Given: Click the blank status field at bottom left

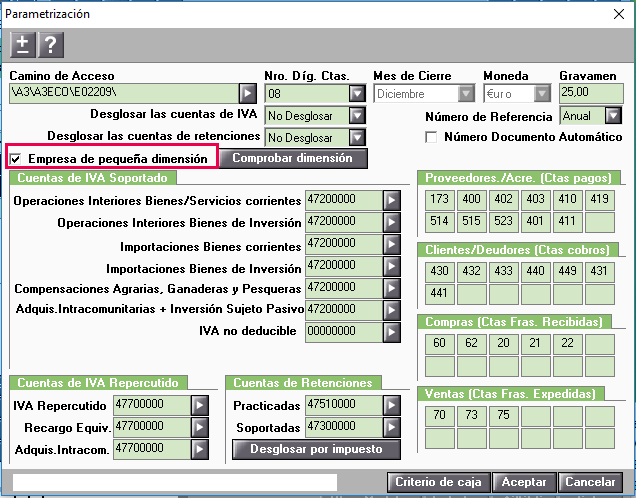Looking at the screenshot, I should [175, 483].
